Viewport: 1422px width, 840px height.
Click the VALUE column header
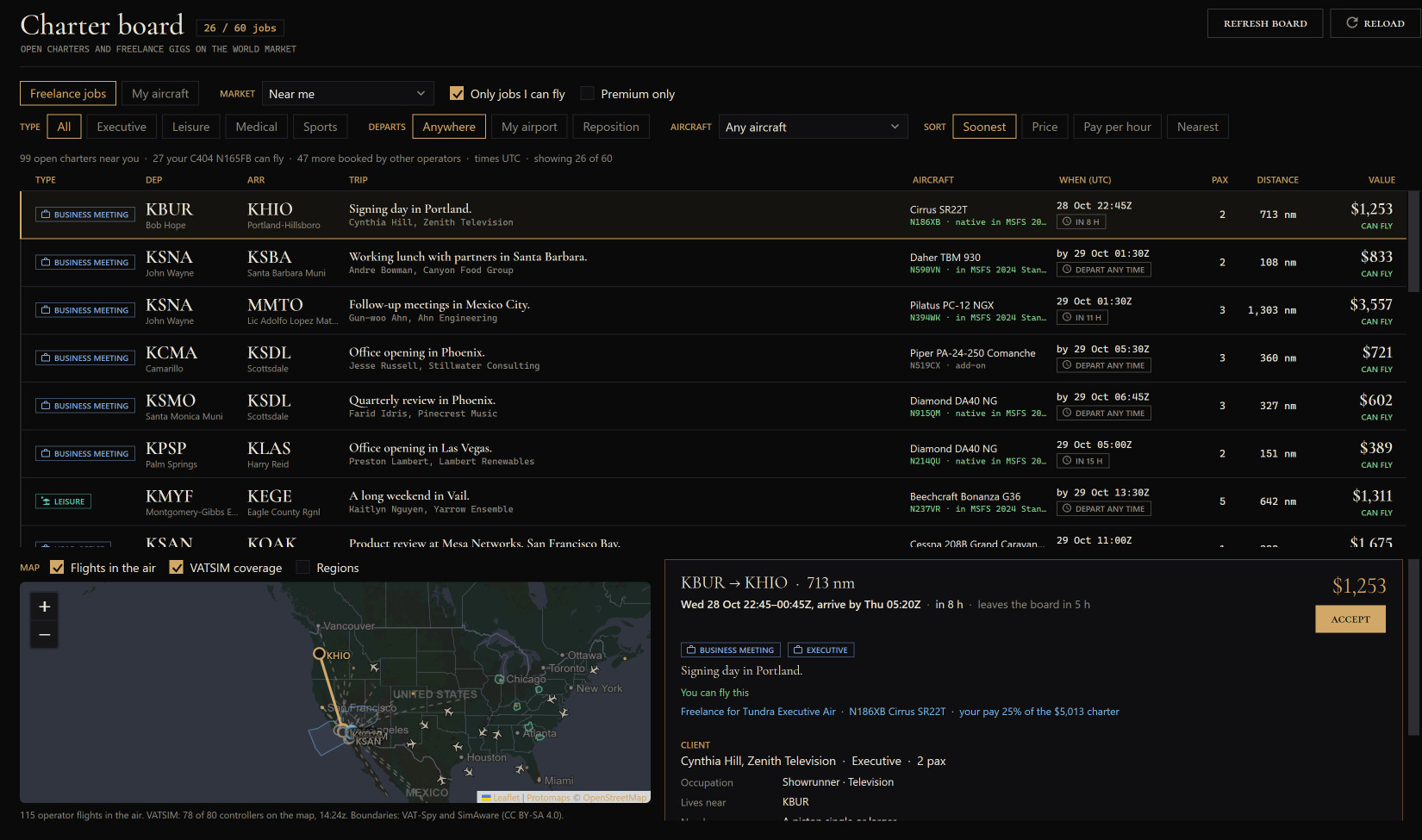pyautogui.click(x=1381, y=180)
